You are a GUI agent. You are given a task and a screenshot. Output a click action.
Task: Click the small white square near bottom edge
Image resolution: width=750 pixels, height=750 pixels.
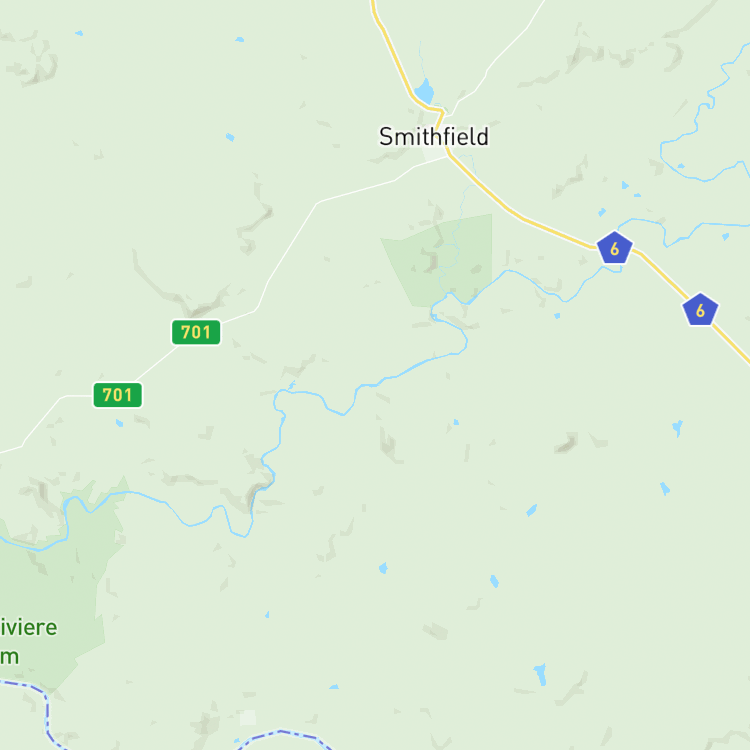[x=248, y=717]
